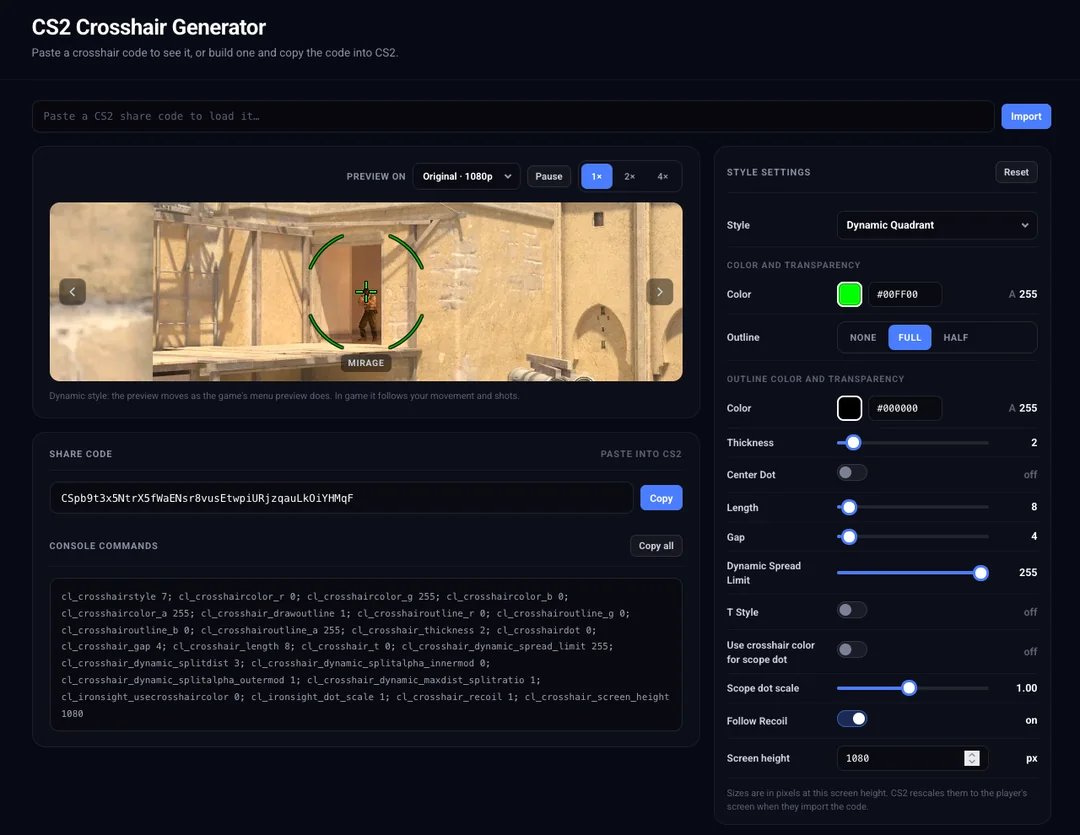1080x835 pixels.
Task: Click the Length slider handle
Action: (x=849, y=507)
